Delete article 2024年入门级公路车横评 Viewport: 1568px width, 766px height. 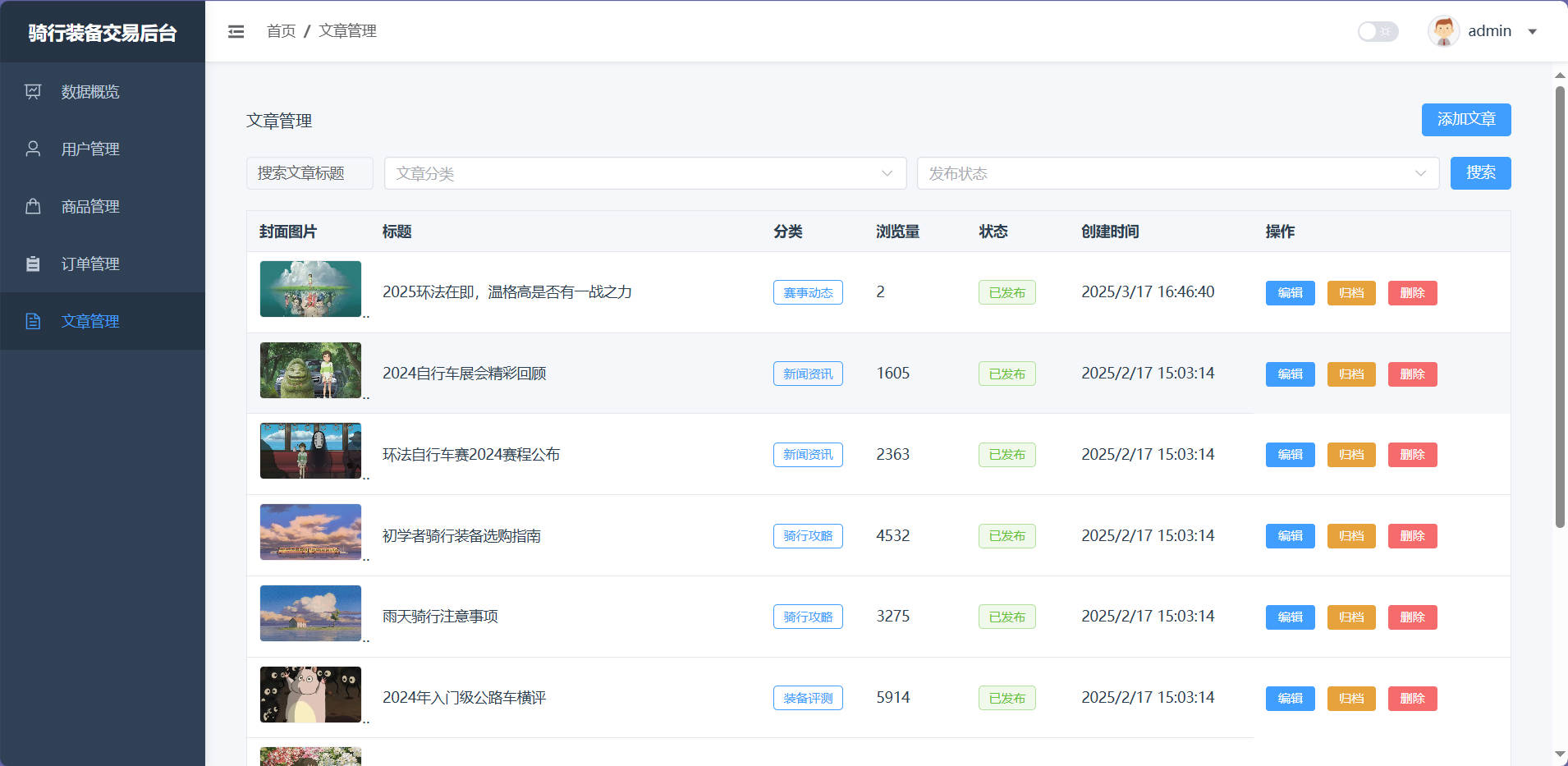click(x=1412, y=699)
